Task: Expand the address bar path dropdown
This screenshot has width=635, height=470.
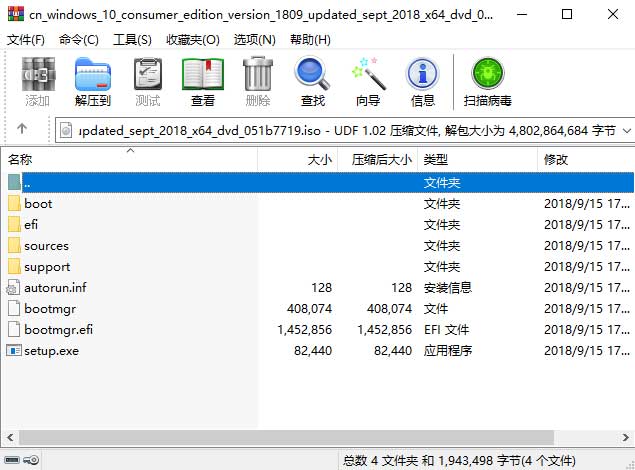Action: click(x=627, y=131)
